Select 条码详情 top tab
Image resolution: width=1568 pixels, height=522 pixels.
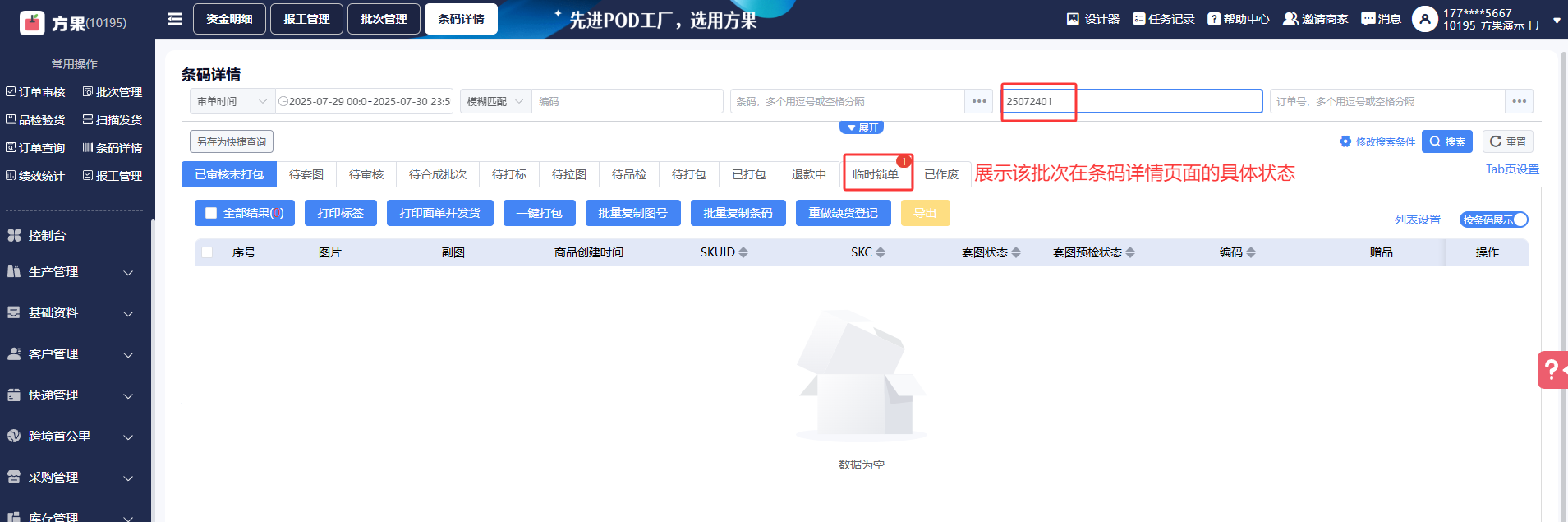tap(461, 19)
